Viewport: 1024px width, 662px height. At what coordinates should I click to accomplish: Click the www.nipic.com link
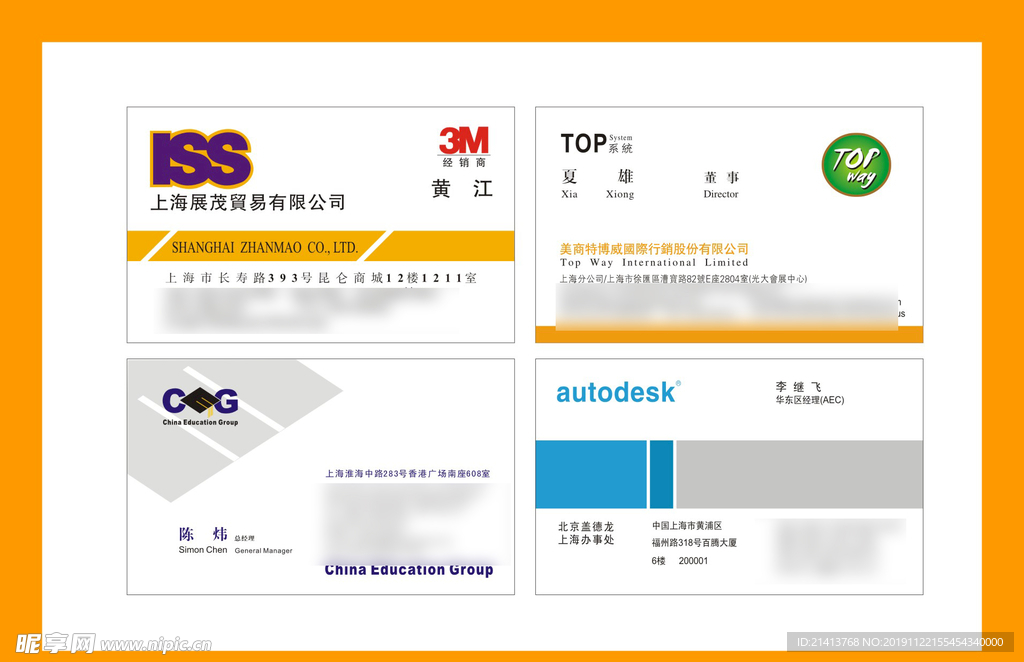[156, 645]
